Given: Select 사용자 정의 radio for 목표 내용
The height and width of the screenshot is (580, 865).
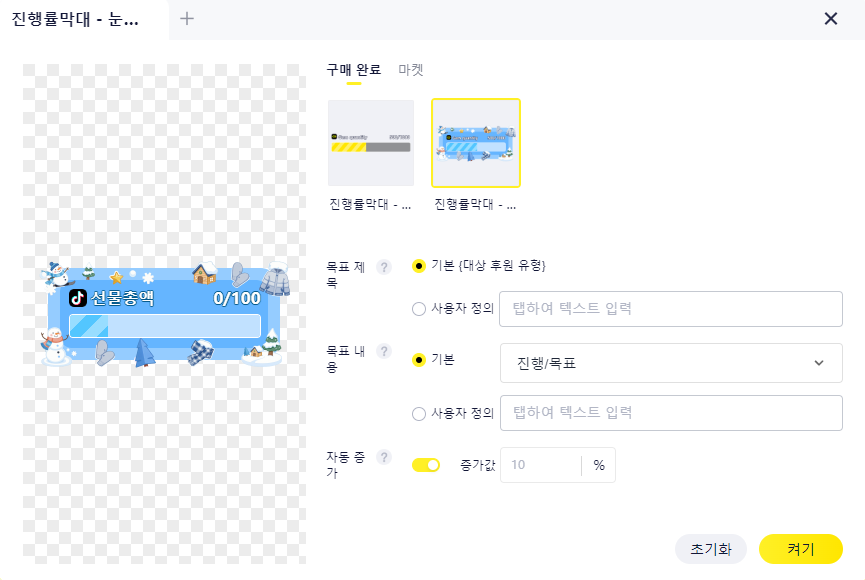Looking at the screenshot, I should [419, 413].
